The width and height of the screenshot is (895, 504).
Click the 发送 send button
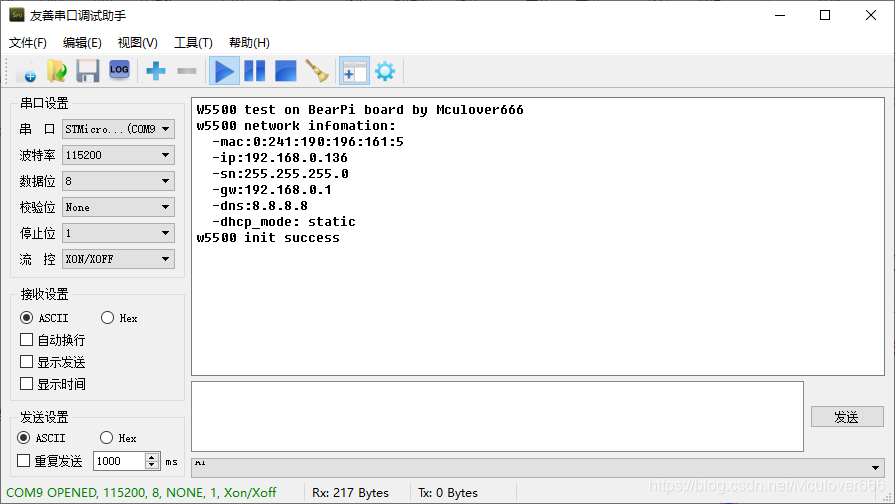coord(847,417)
